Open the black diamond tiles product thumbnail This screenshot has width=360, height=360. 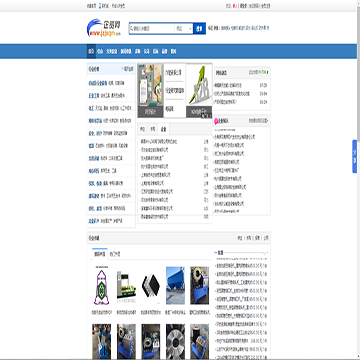(x=151, y=286)
